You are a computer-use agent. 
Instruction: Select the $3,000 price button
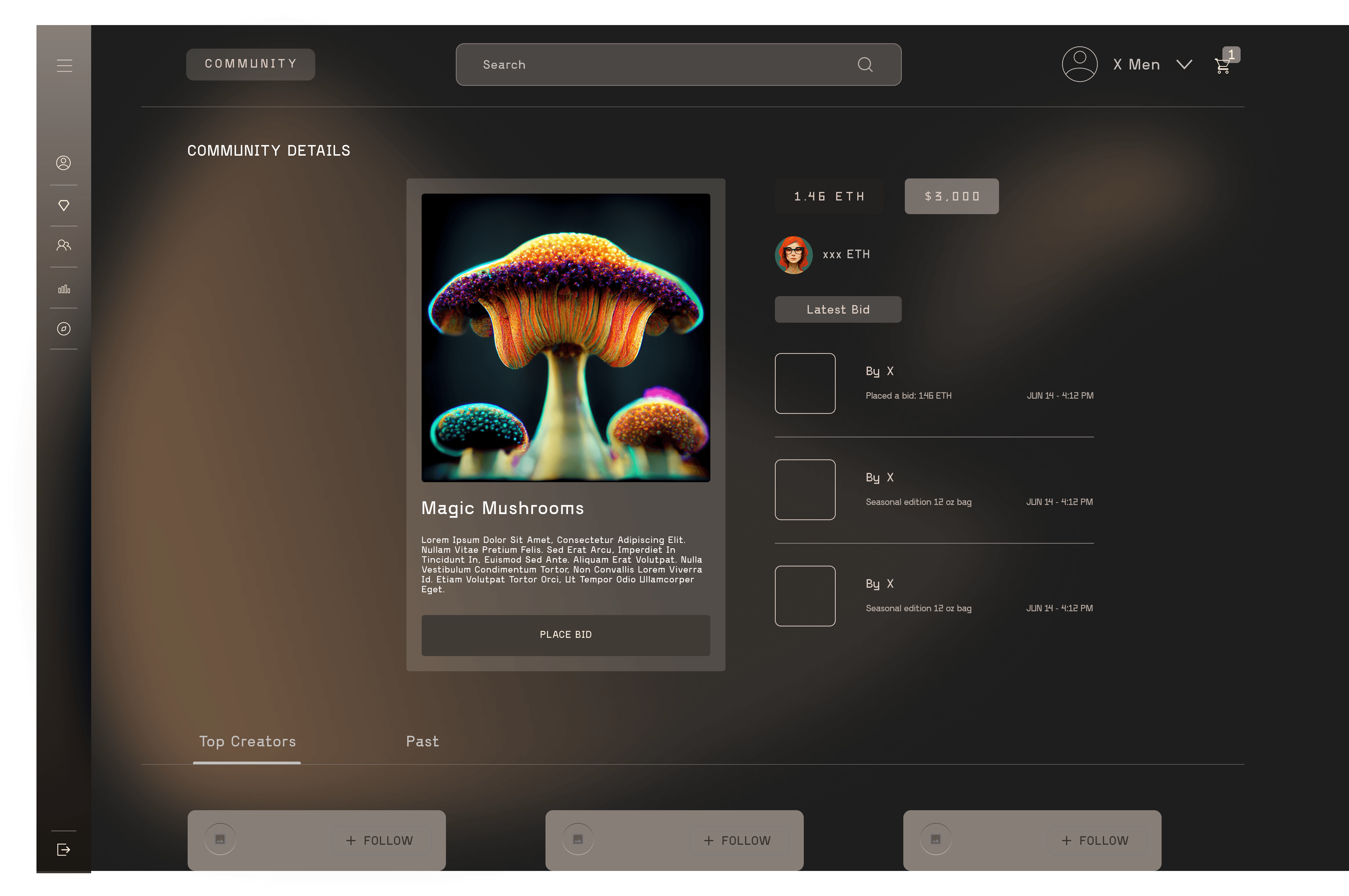click(x=951, y=197)
